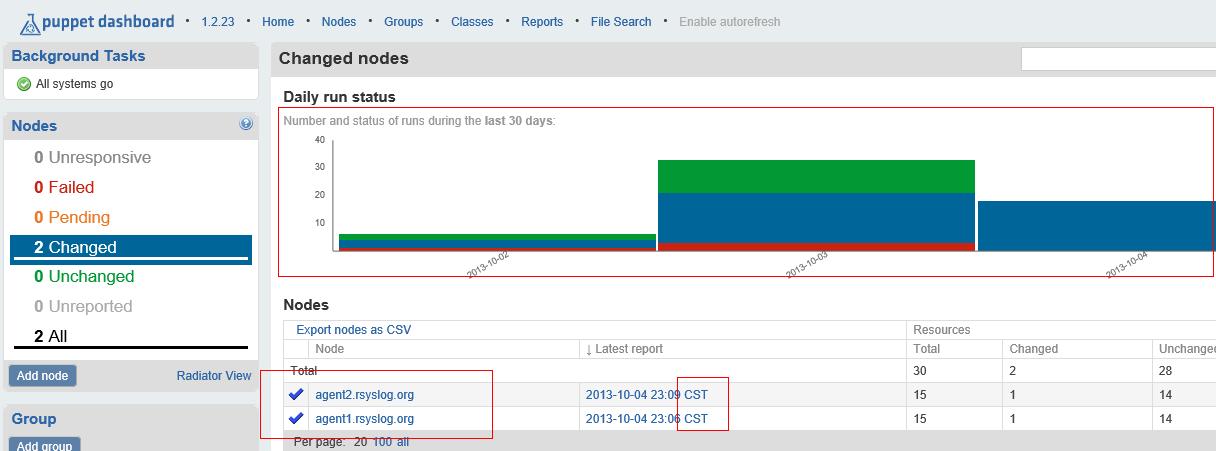Open agent1.rsyslog.org node link

tap(364, 419)
